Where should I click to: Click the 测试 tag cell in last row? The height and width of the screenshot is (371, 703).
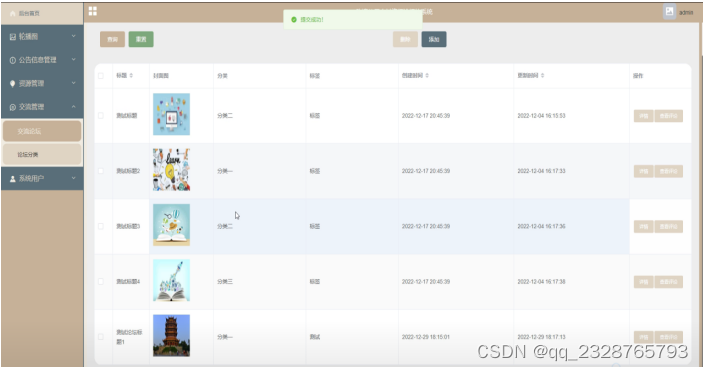coord(315,337)
